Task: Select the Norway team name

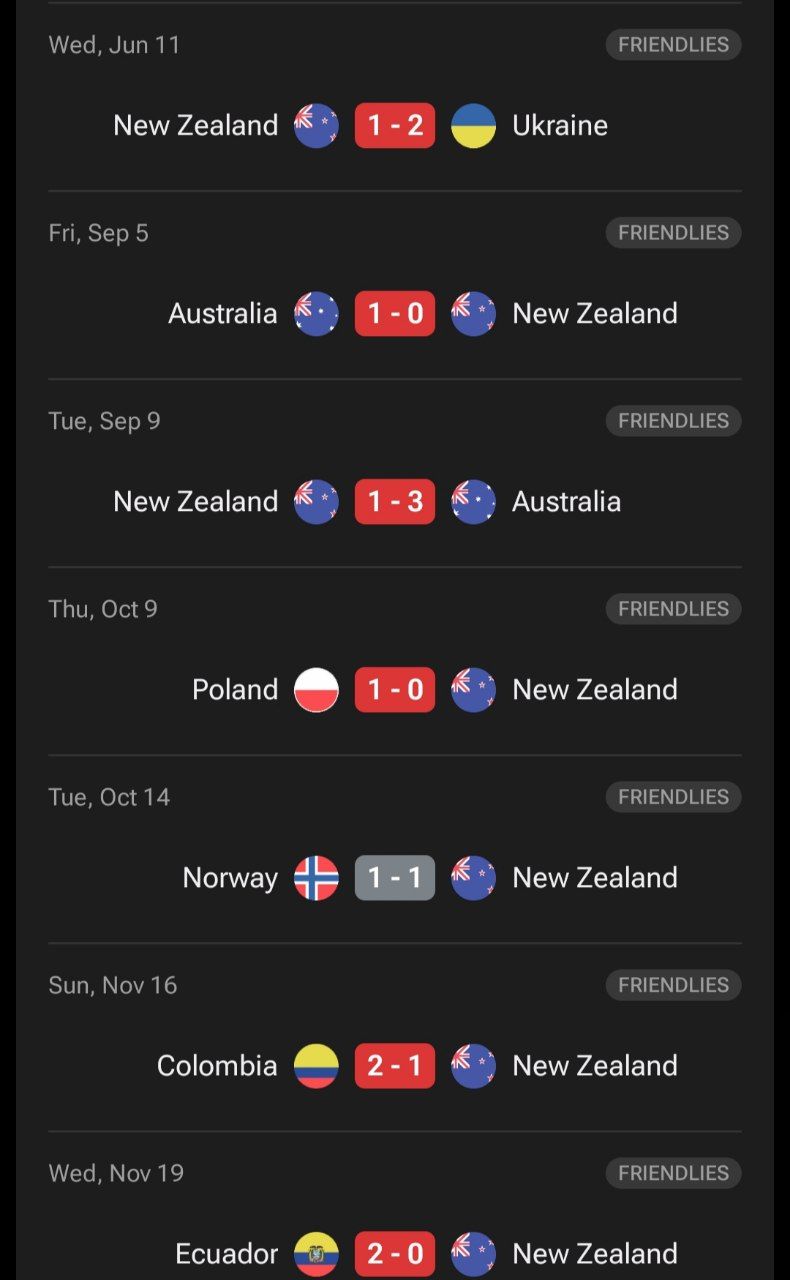Action: pyautogui.click(x=230, y=878)
